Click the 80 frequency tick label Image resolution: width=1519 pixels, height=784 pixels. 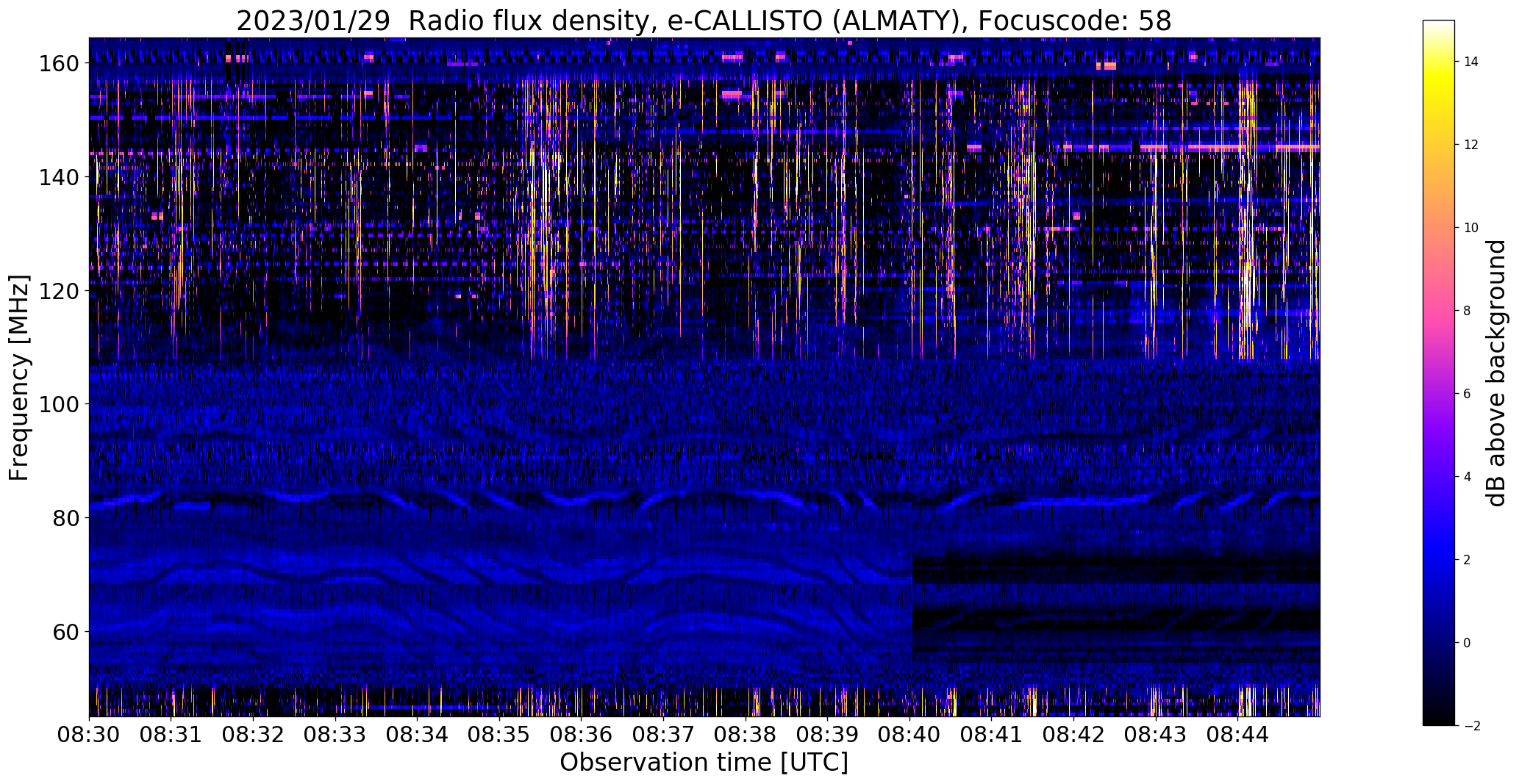click(x=65, y=518)
